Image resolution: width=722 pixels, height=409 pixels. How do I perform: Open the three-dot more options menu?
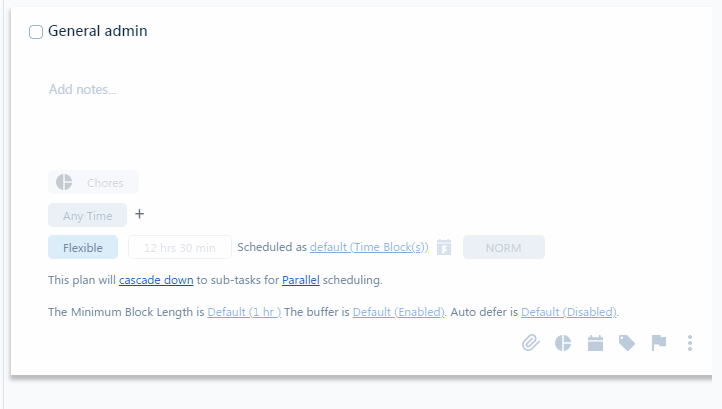pos(690,343)
